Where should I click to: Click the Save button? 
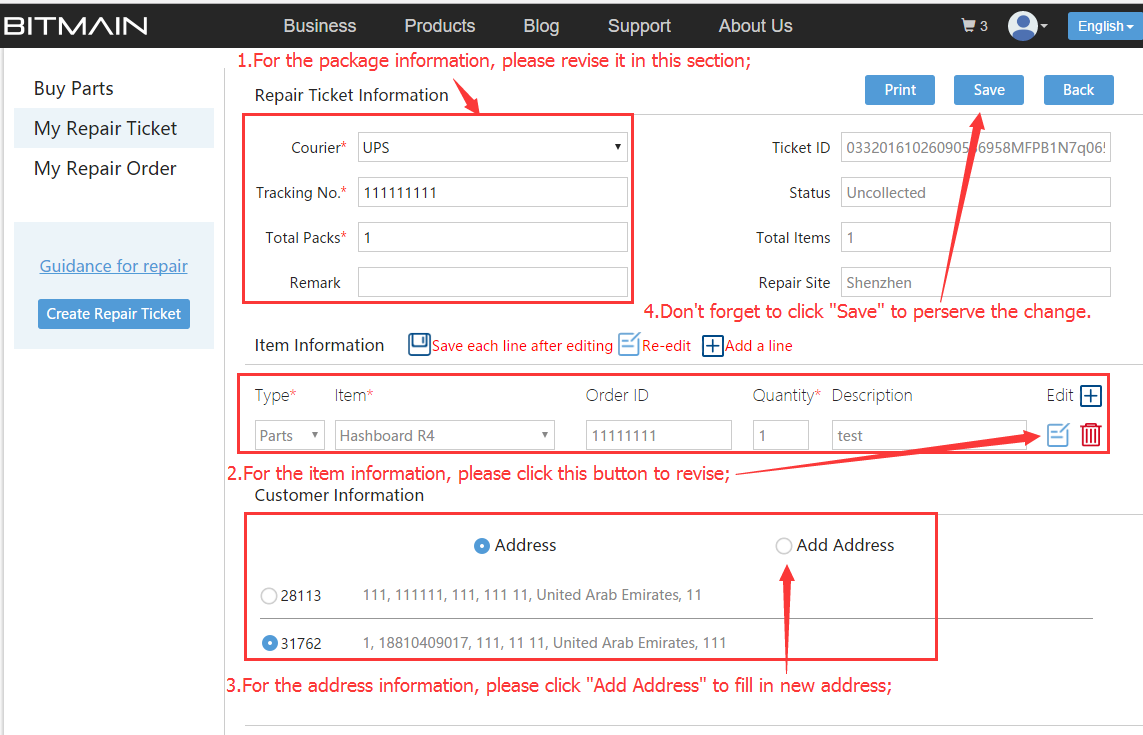988,90
